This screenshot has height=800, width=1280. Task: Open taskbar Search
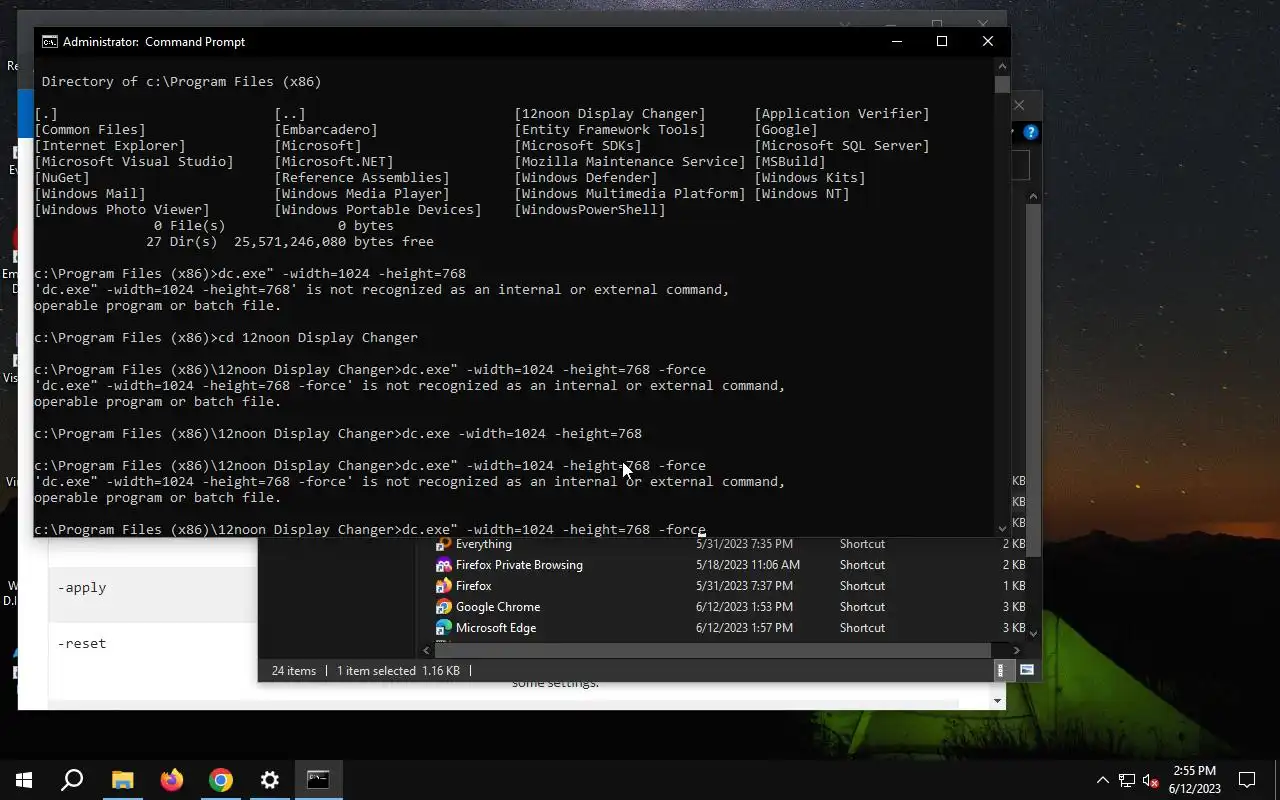(x=72, y=780)
